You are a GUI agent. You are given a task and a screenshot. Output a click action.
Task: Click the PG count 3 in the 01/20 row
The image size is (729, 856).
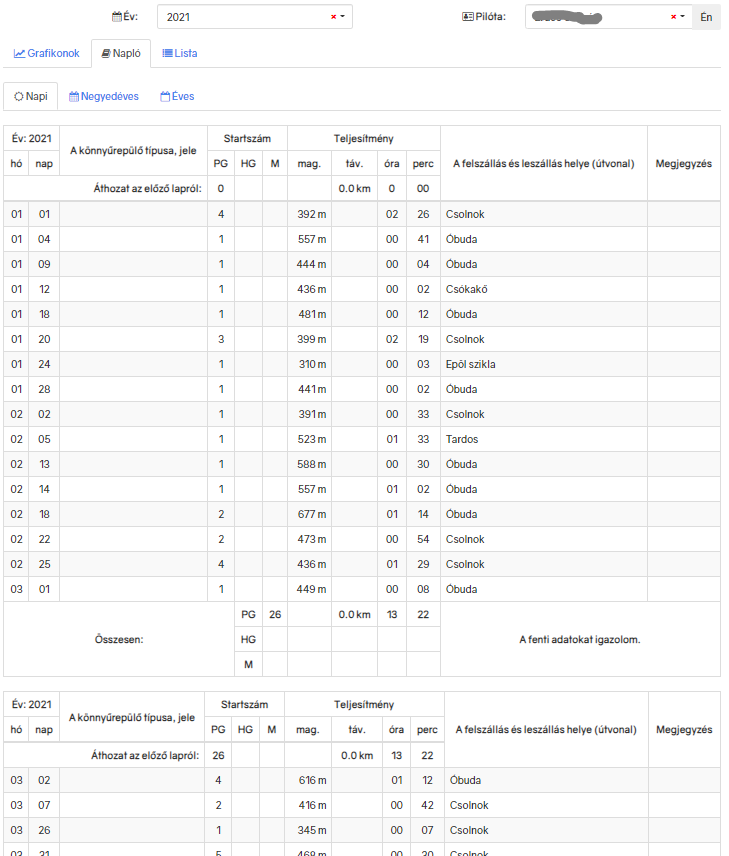coord(220,339)
